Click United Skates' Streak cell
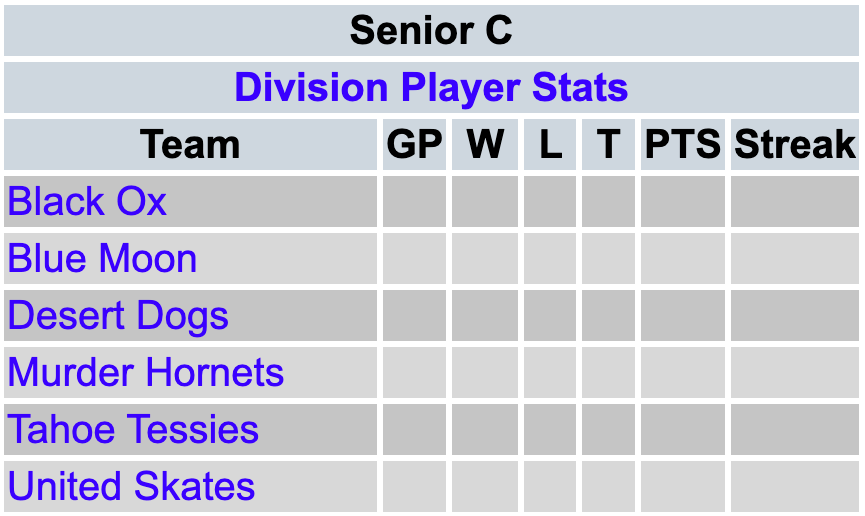The height and width of the screenshot is (516, 865). [x=795, y=487]
